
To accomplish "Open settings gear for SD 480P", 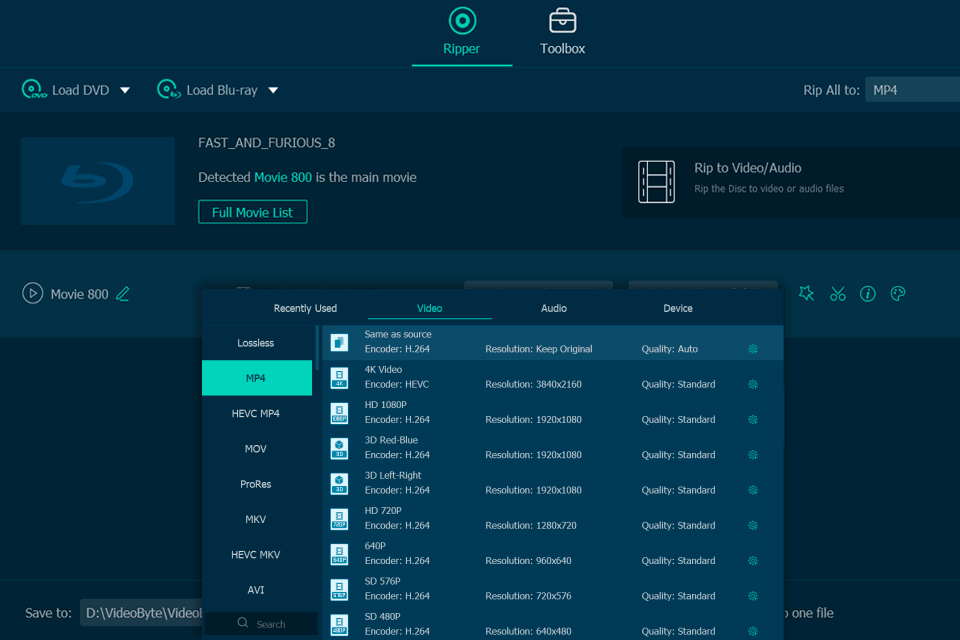I will [753, 631].
